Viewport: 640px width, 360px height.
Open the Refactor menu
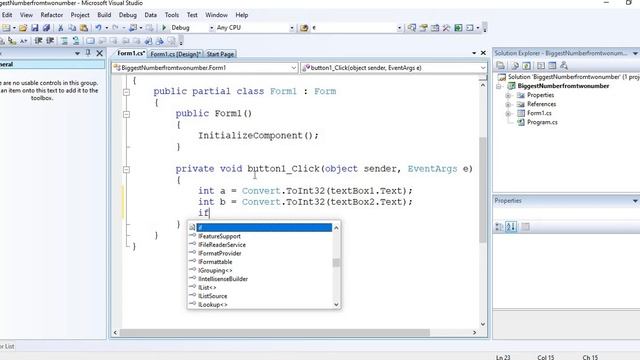[51, 15]
